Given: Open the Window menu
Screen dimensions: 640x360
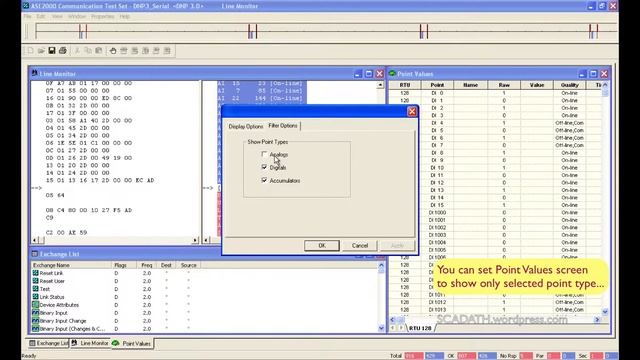Looking at the screenshot, I should coord(77,16).
